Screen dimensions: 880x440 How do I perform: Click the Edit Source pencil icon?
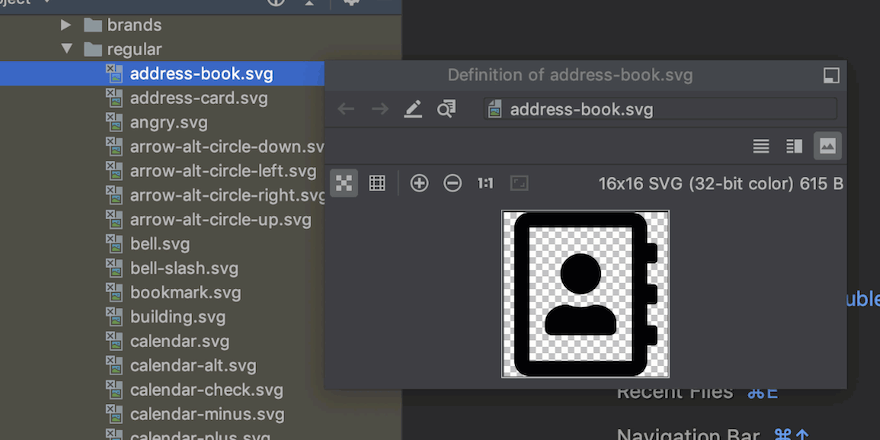click(x=413, y=109)
